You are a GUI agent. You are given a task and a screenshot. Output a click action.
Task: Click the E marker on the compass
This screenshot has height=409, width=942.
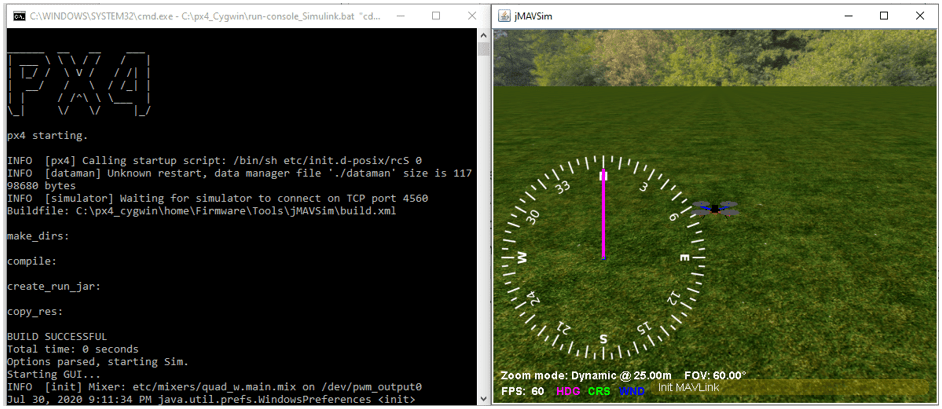684,258
